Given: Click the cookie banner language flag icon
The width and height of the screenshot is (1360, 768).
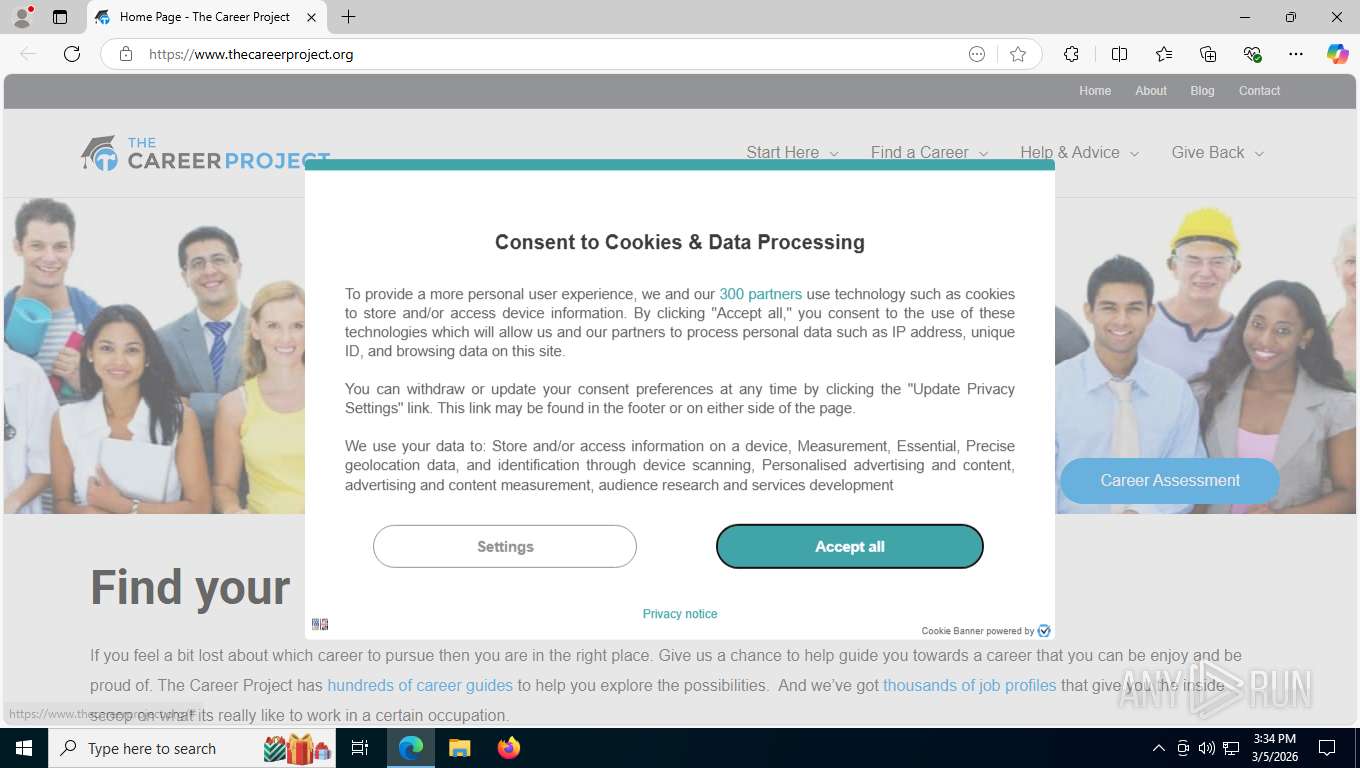Looking at the screenshot, I should (320, 624).
